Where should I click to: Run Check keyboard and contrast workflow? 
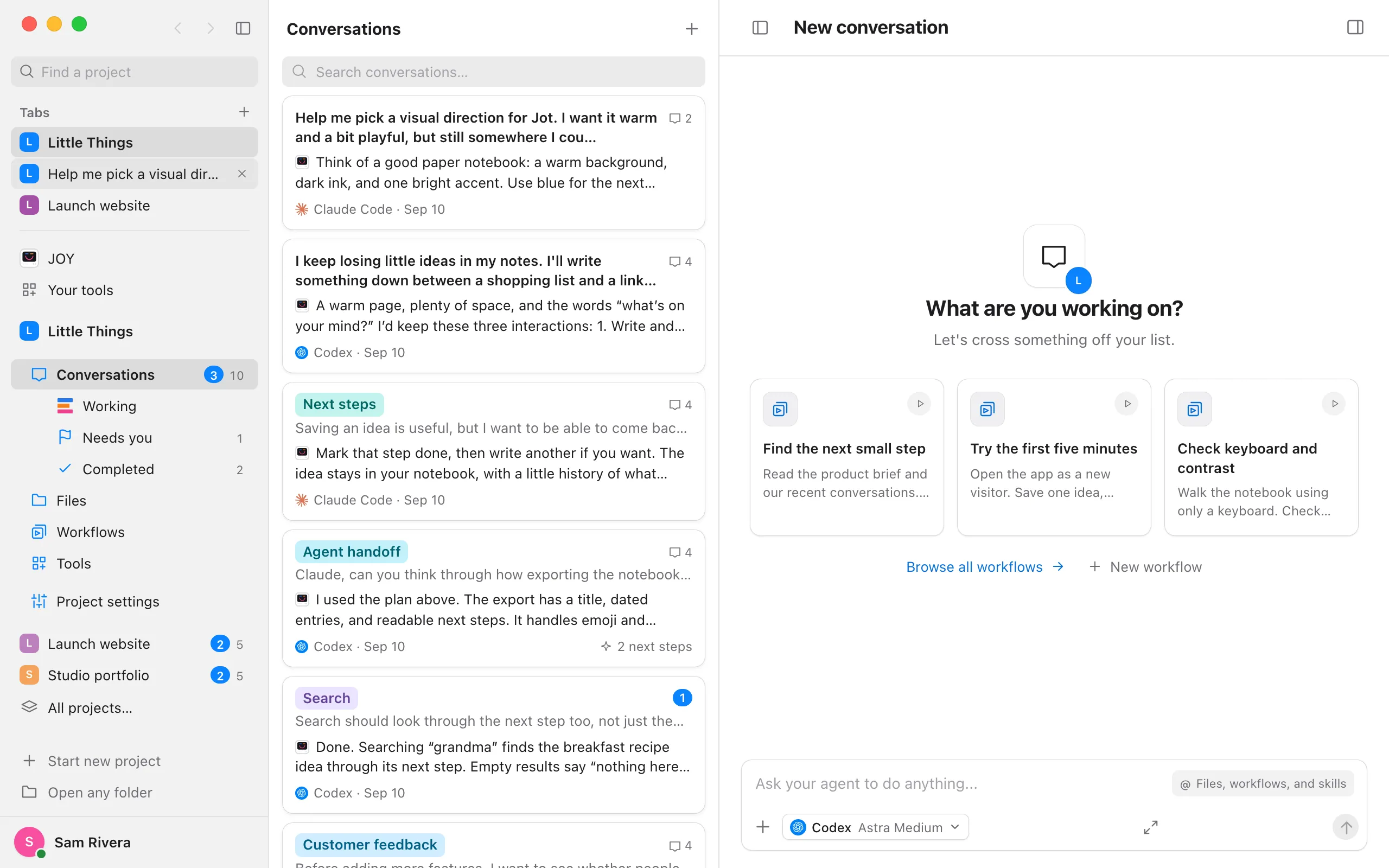(x=1334, y=404)
